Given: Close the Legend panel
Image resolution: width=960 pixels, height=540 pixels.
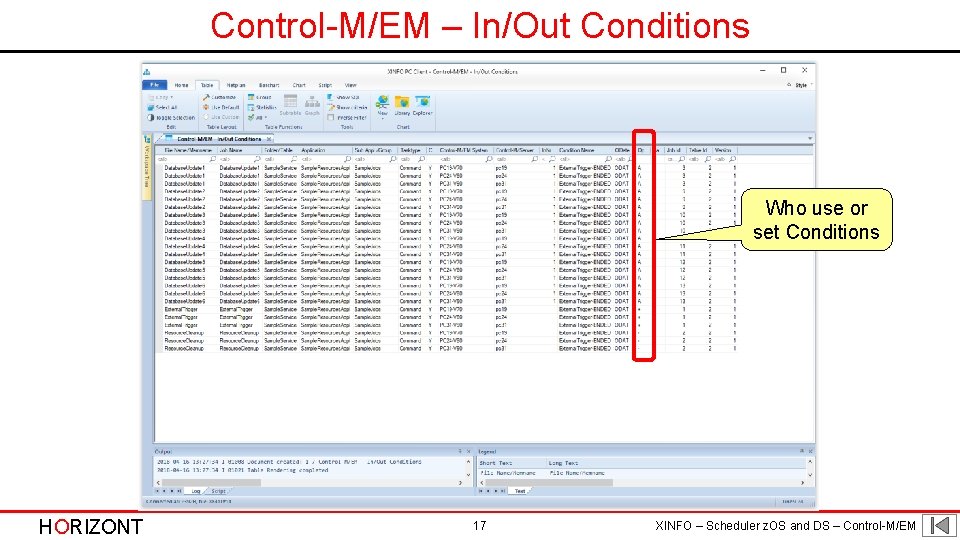Looking at the screenshot, I should (x=810, y=451).
